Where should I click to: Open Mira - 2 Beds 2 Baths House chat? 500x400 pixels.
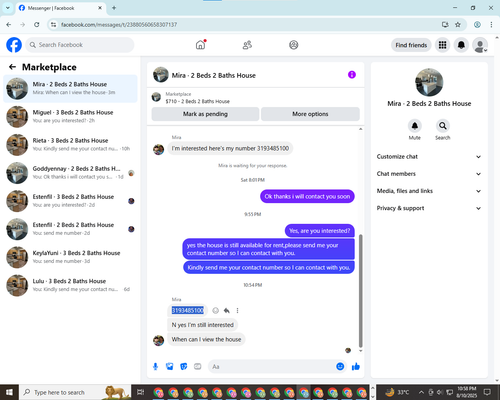click(70, 89)
